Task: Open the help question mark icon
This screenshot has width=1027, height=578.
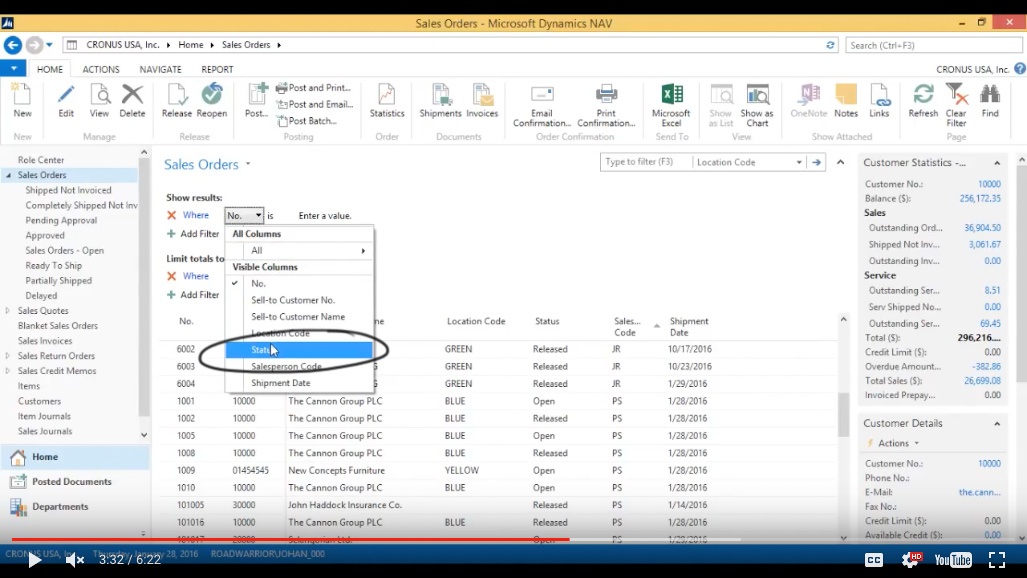Action: [x=1020, y=69]
